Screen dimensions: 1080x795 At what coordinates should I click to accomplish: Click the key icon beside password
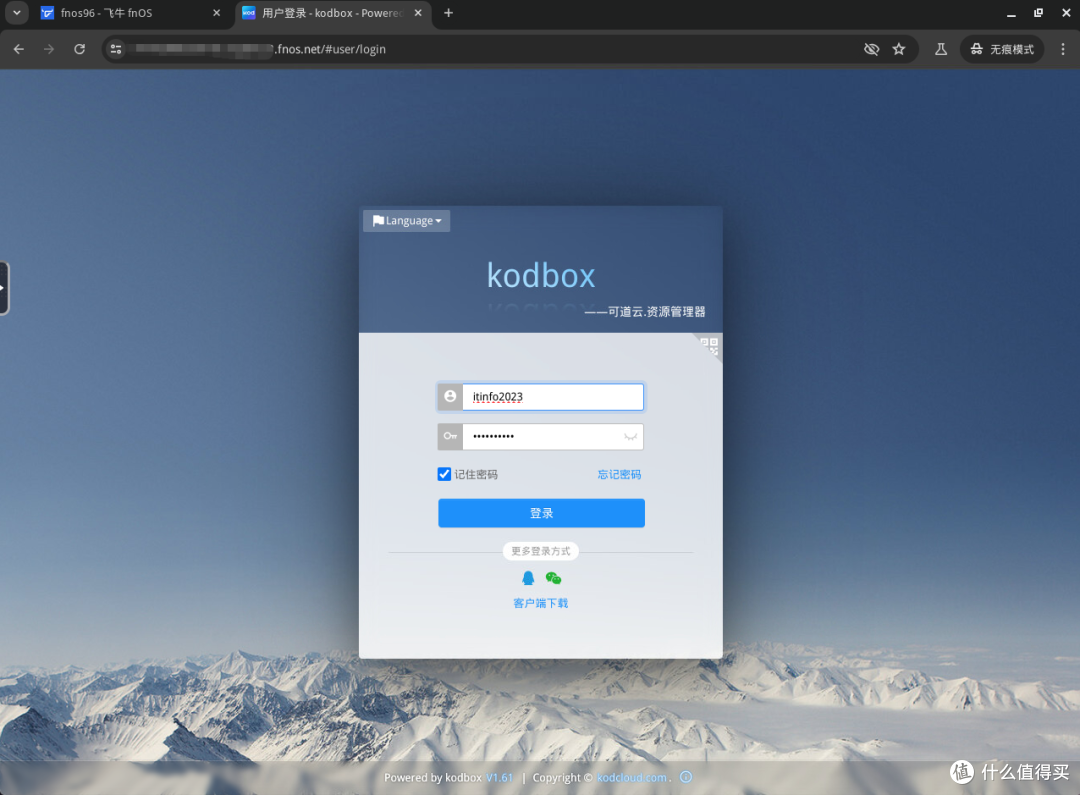[x=450, y=436]
